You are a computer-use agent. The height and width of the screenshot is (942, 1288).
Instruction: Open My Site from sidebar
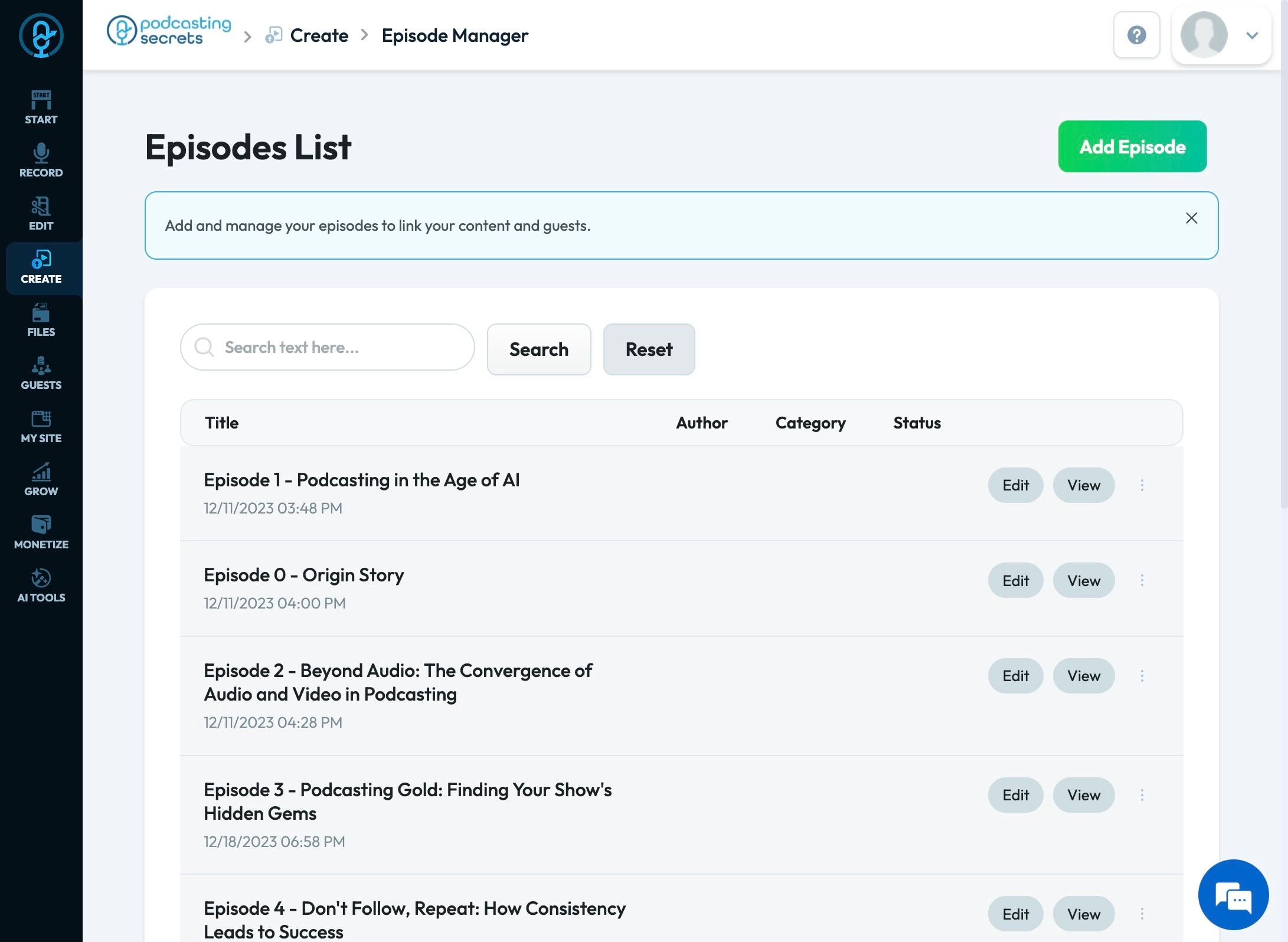pyautogui.click(x=41, y=426)
